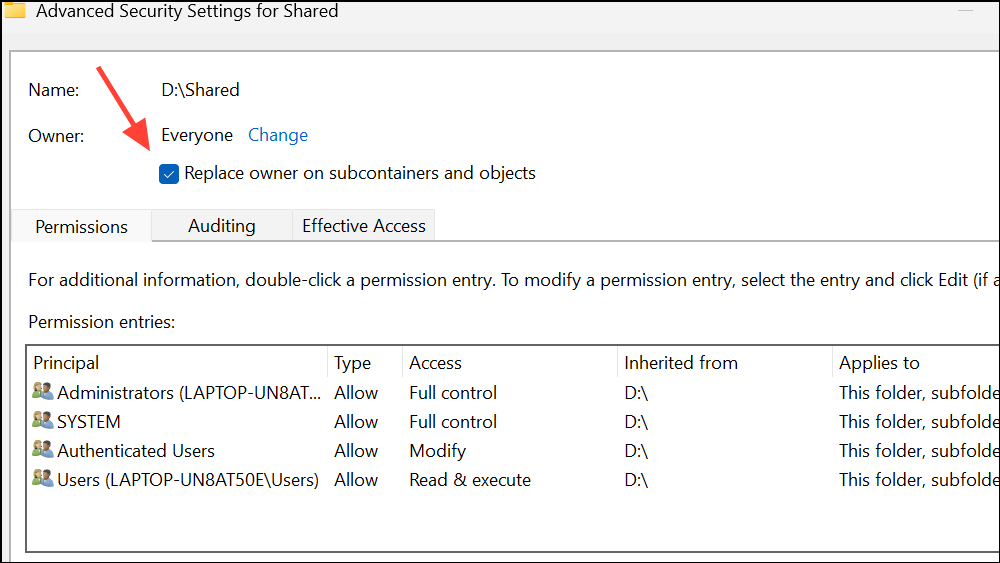Switch to the Permissions tab
Screen dimensions: 1000x563
pyautogui.click(x=81, y=227)
